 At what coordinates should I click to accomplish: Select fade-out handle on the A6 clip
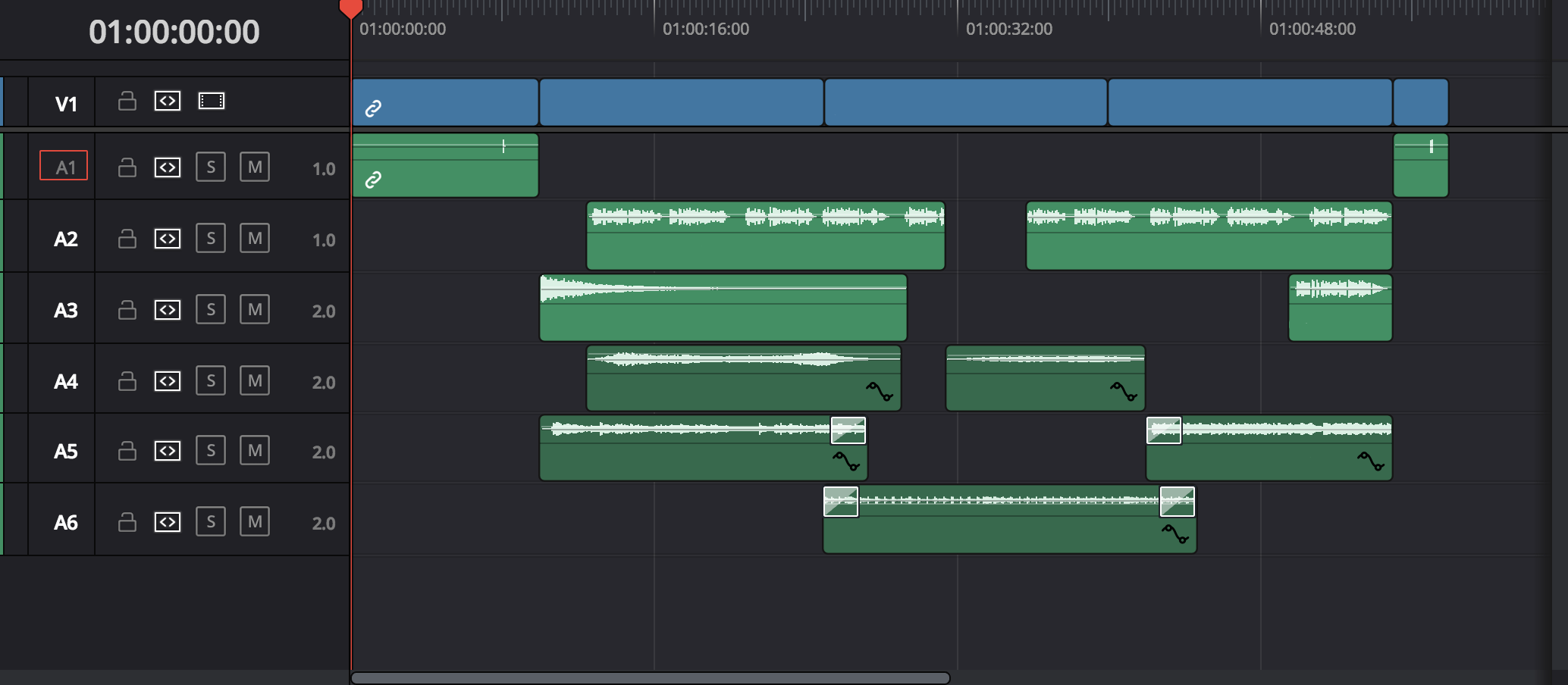coord(1178,502)
